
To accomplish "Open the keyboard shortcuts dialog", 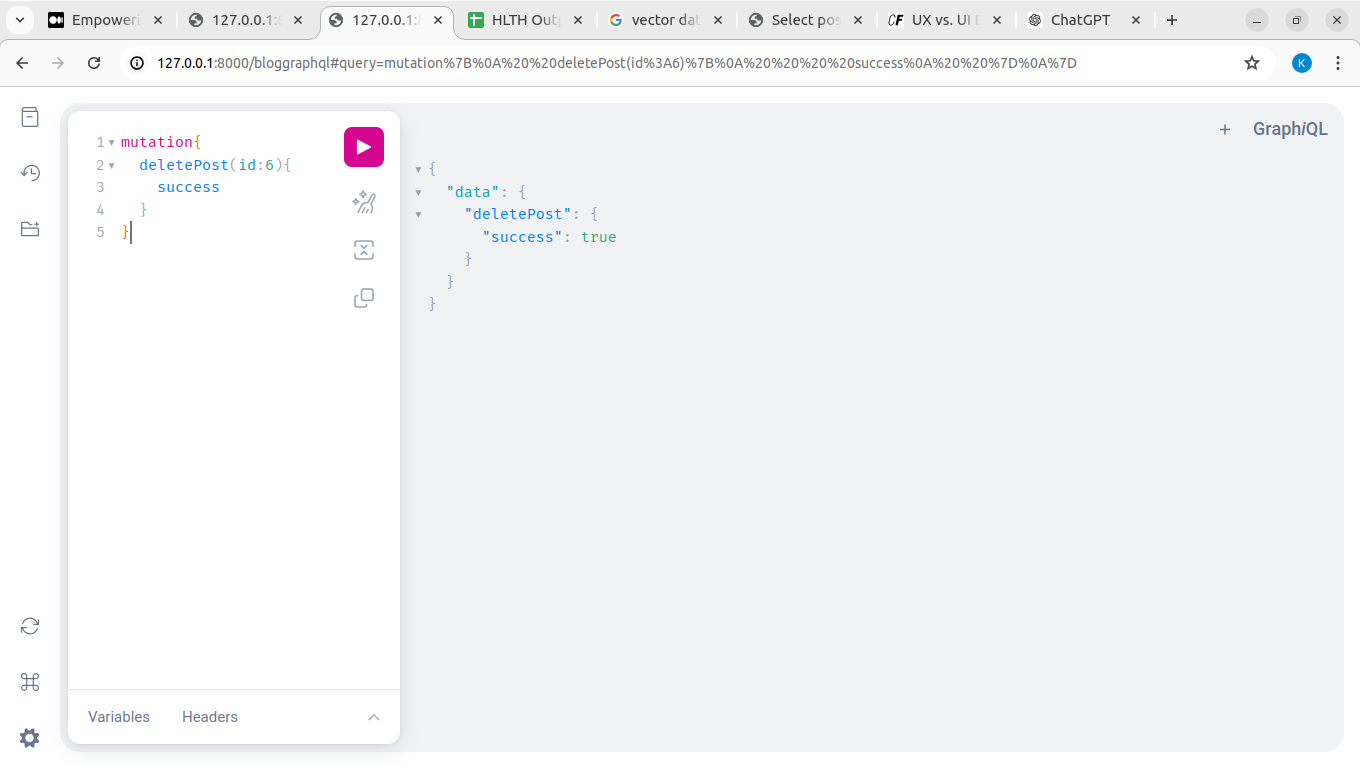I will click(30, 682).
